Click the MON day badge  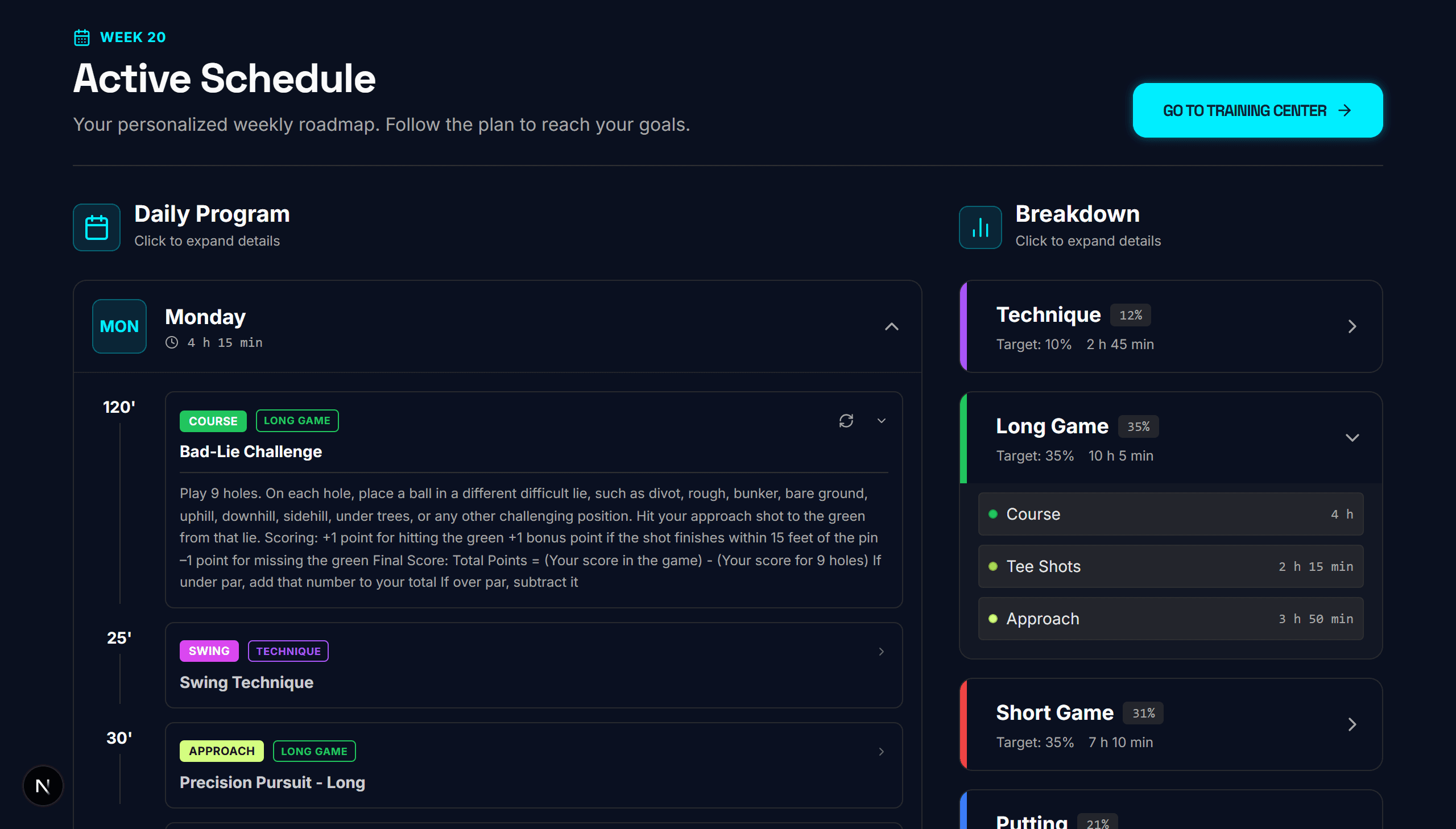[119, 326]
